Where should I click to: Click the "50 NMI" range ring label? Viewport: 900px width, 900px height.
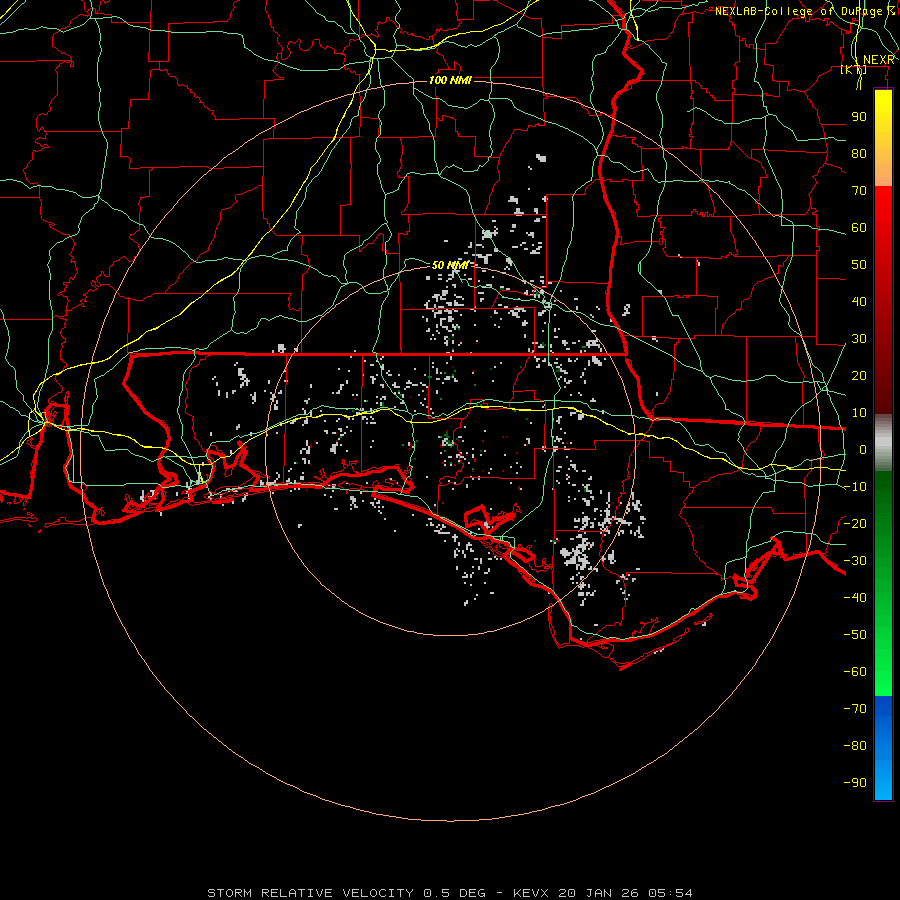click(450, 265)
